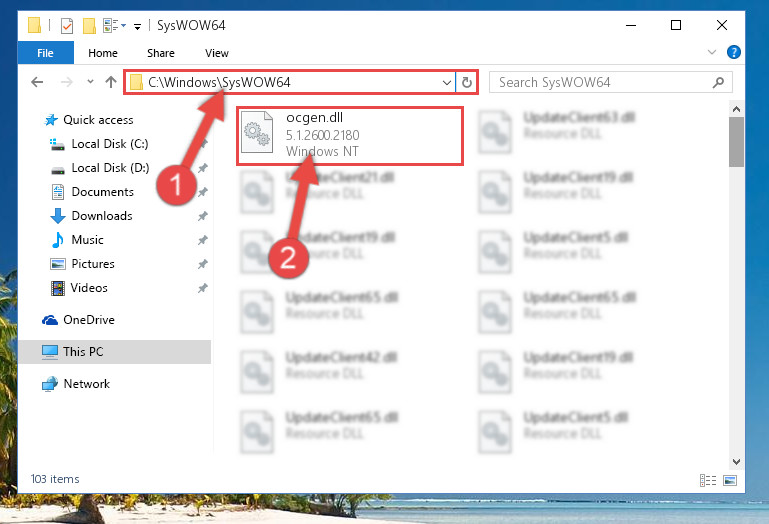Switch to large icons view in status bar
The width and height of the screenshot is (769, 524).
coord(730,480)
